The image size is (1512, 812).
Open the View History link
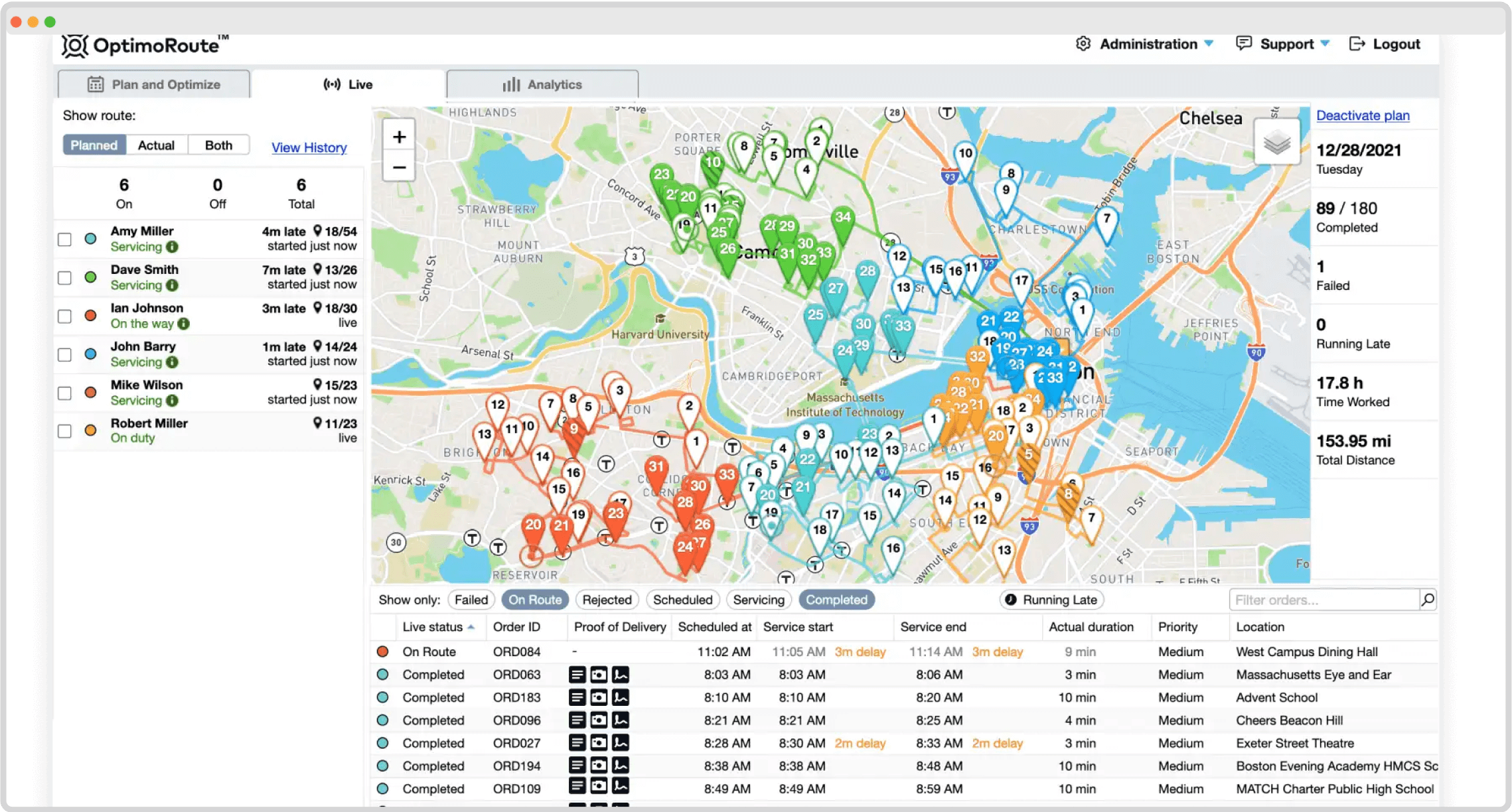pos(309,147)
